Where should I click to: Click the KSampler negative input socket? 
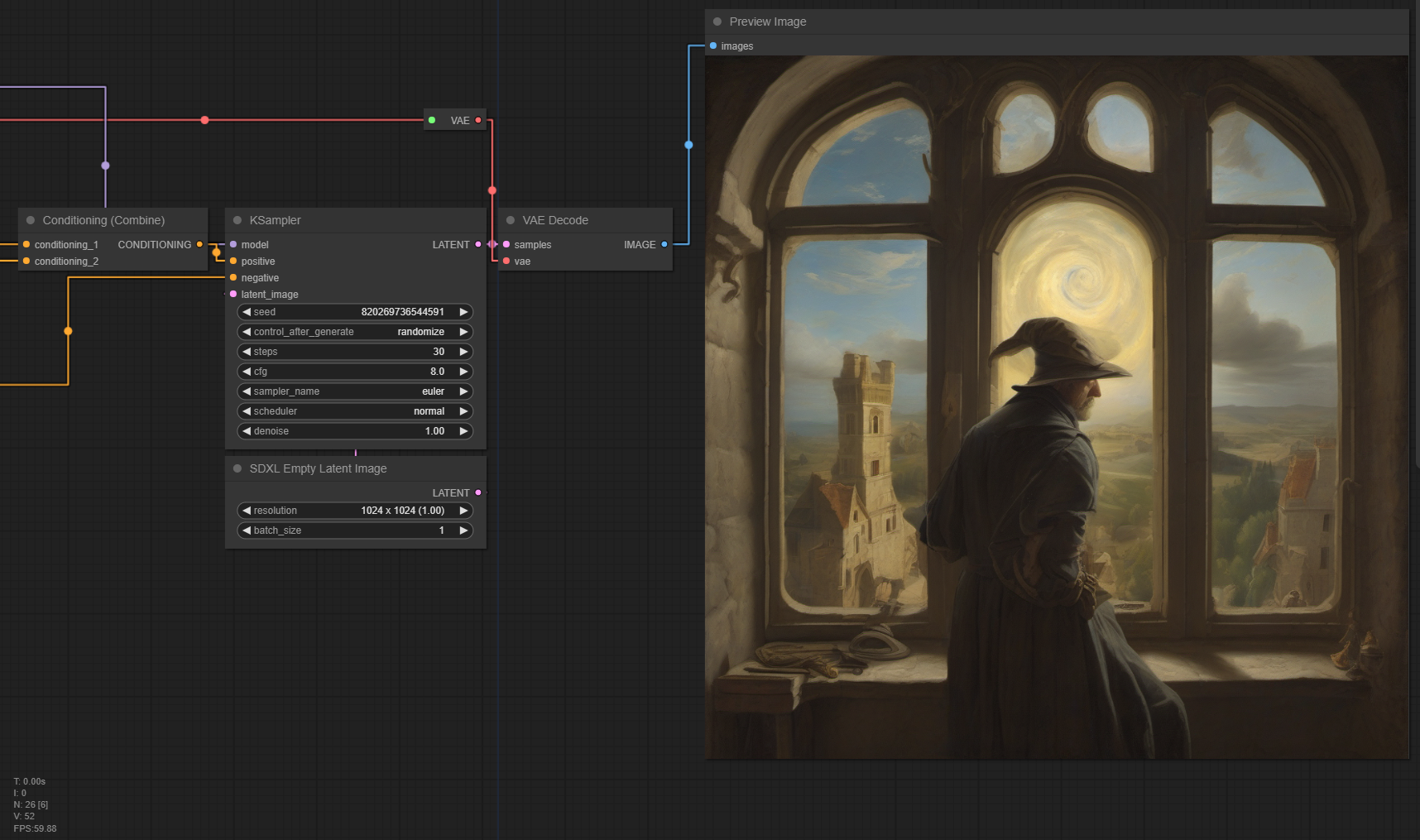(233, 278)
